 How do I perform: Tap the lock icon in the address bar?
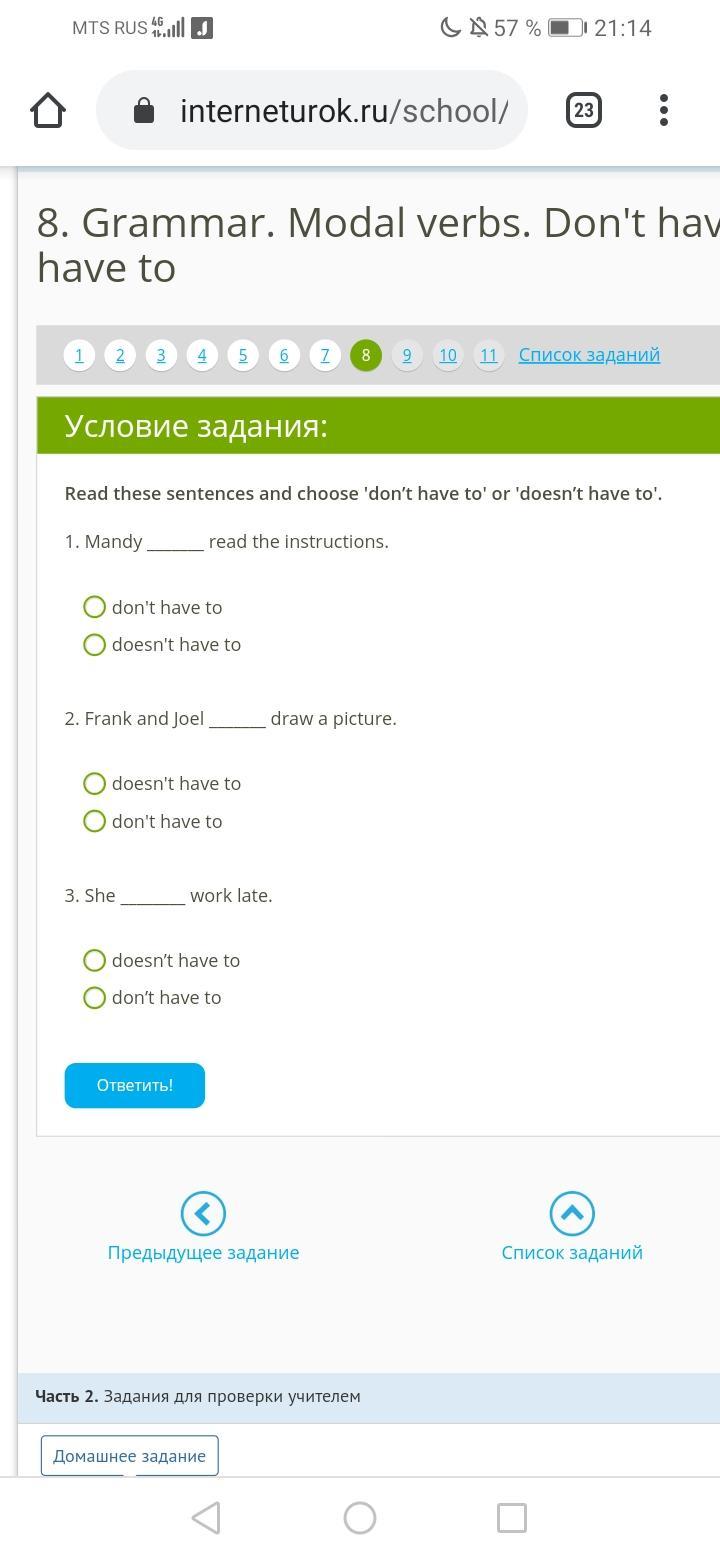click(x=144, y=110)
